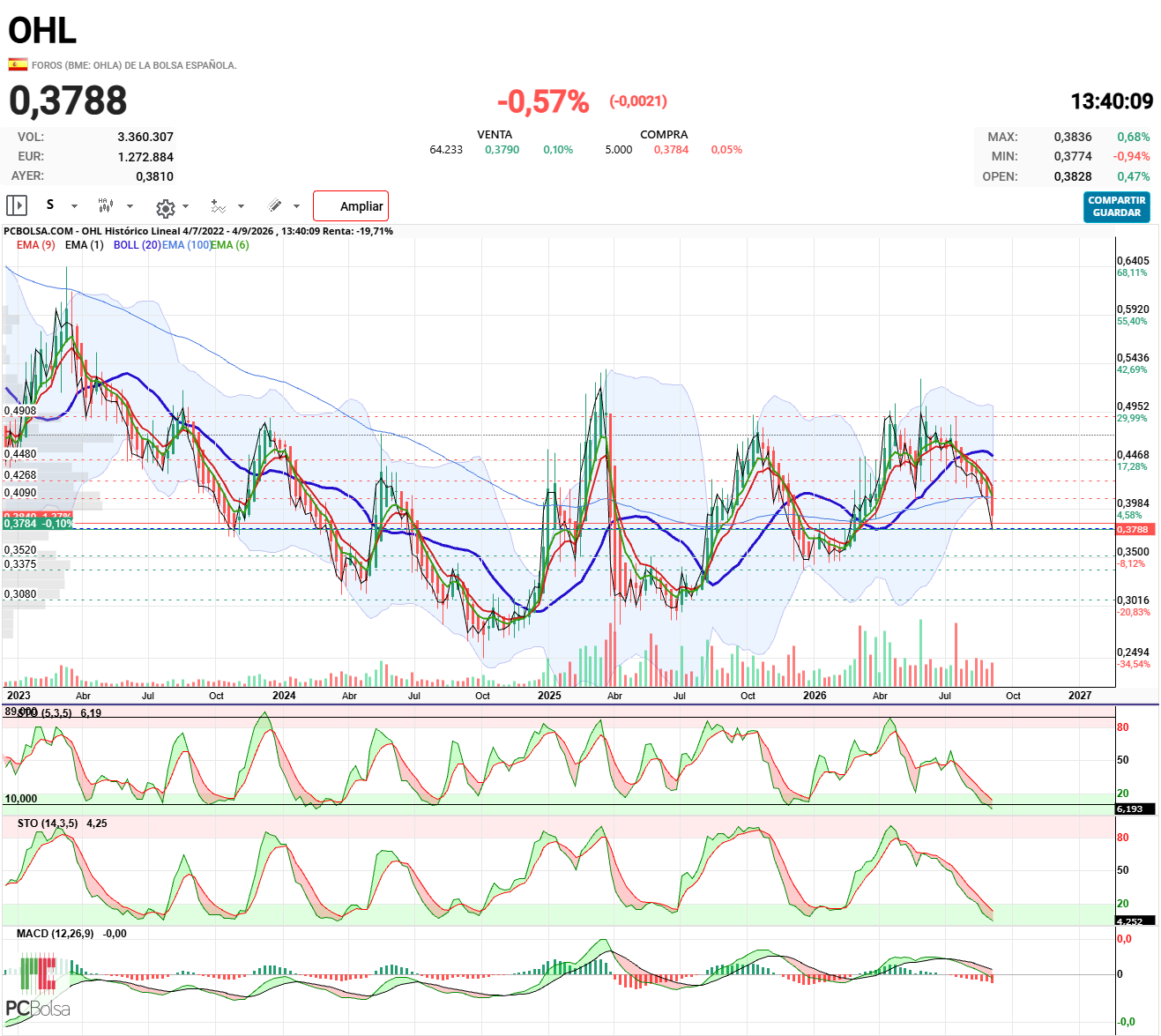Click the 2026 label on time axis
Image resolution: width=1161 pixels, height=1036 pixels.
[815, 696]
